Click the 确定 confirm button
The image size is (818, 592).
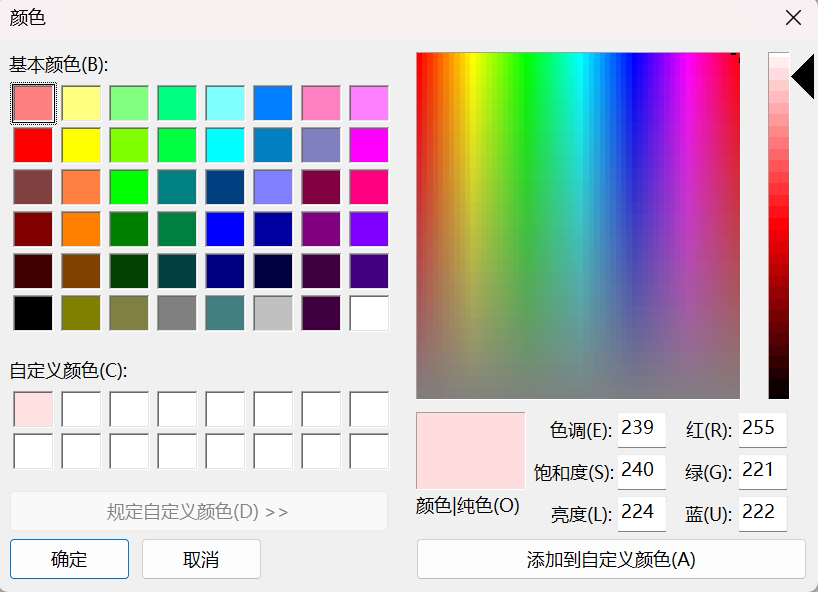[x=68, y=560]
